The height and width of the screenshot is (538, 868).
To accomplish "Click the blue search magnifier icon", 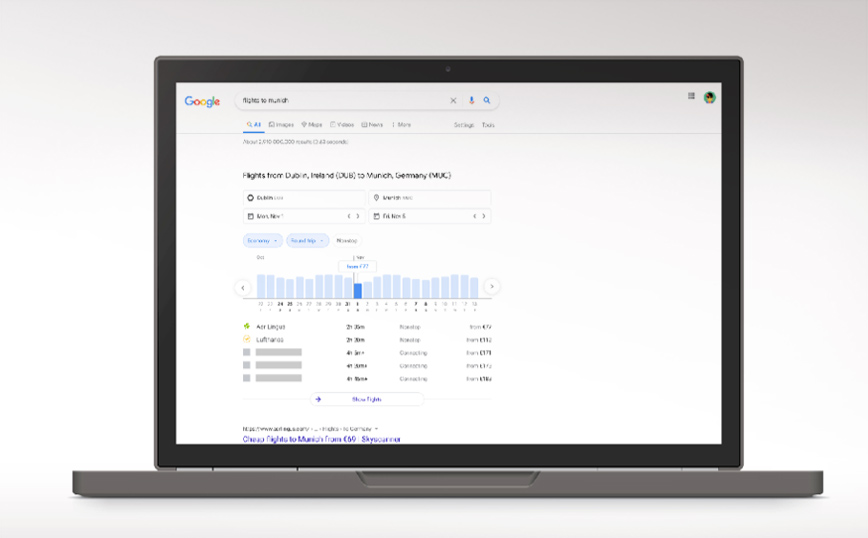I will tap(487, 101).
